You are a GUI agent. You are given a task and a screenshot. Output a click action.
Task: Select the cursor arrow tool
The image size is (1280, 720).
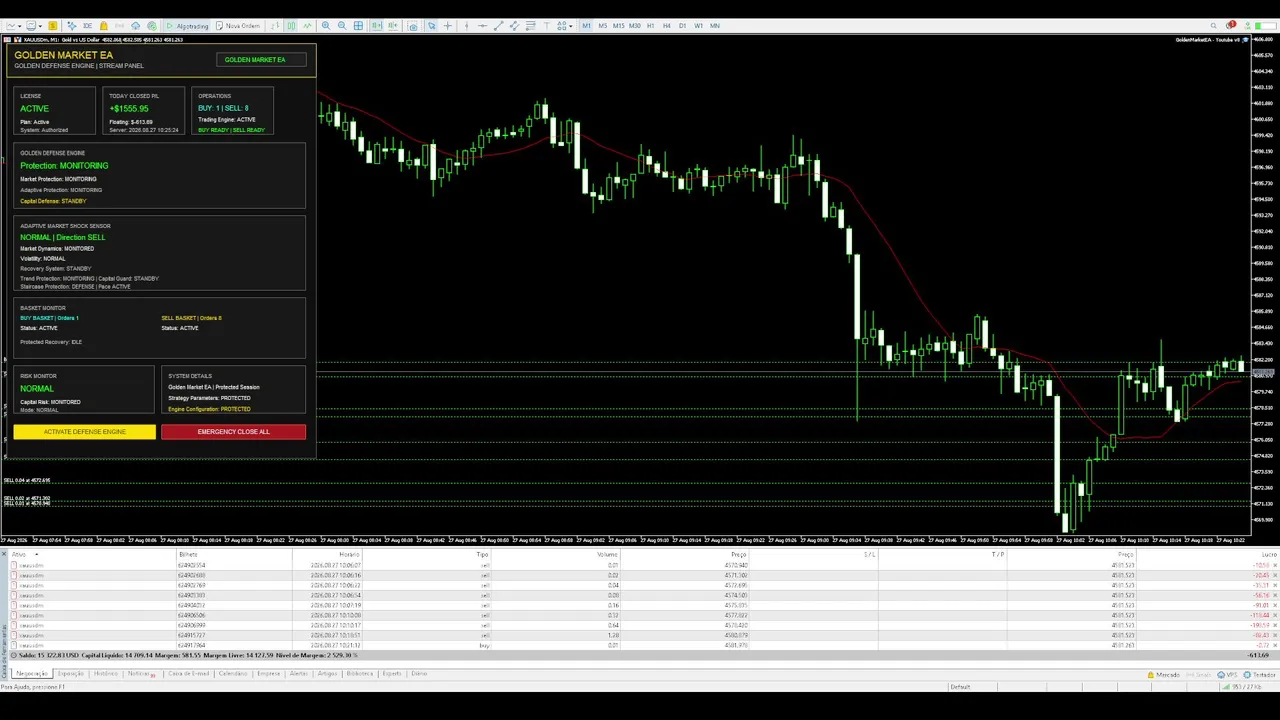431,26
